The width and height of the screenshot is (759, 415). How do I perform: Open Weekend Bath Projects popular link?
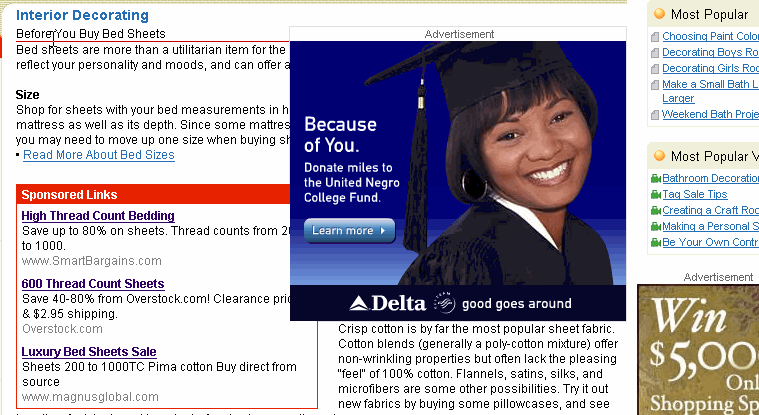pos(710,114)
